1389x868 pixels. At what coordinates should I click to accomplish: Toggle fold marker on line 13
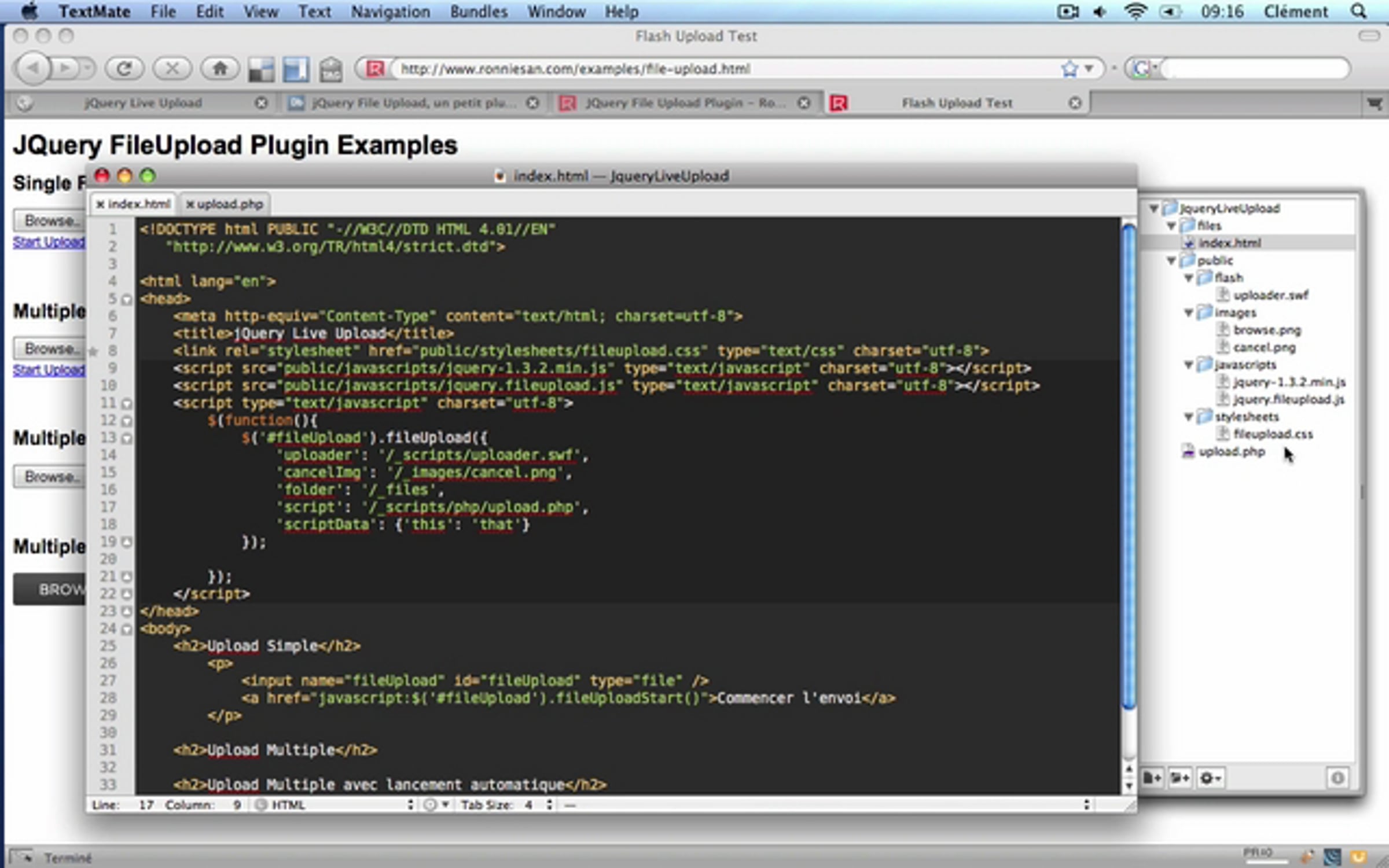click(x=127, y=439)
